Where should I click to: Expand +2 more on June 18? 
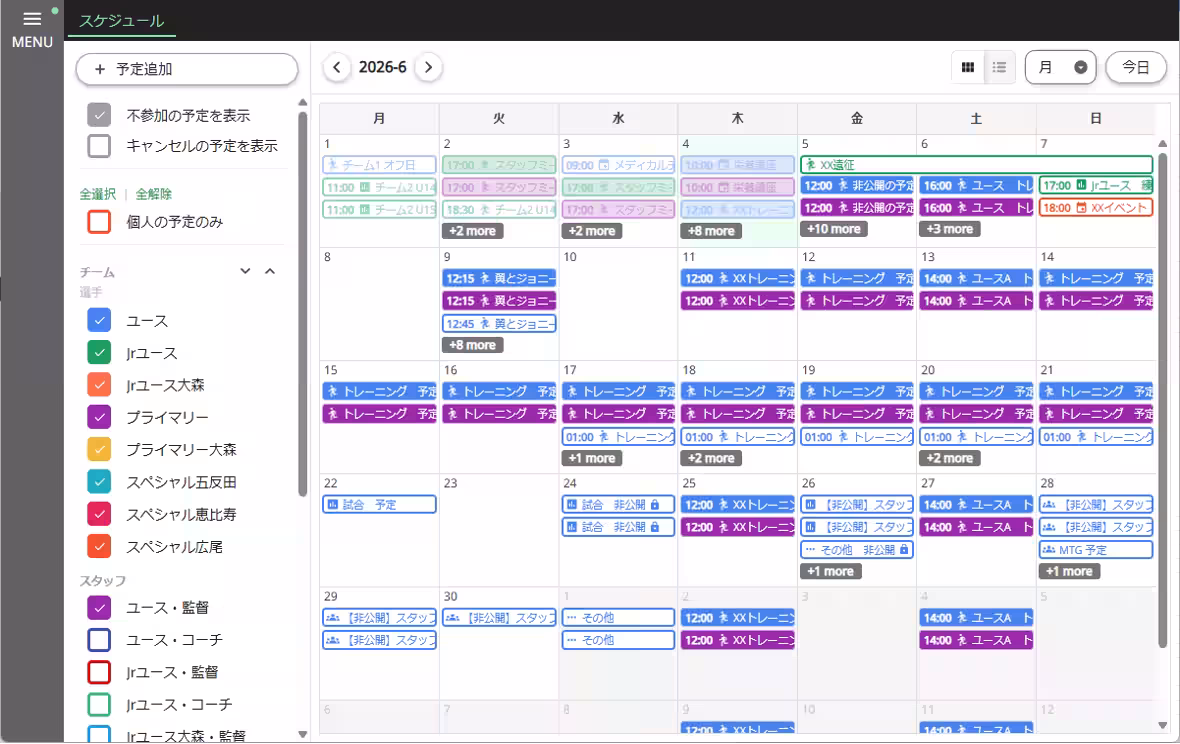[x=711, y=458]
